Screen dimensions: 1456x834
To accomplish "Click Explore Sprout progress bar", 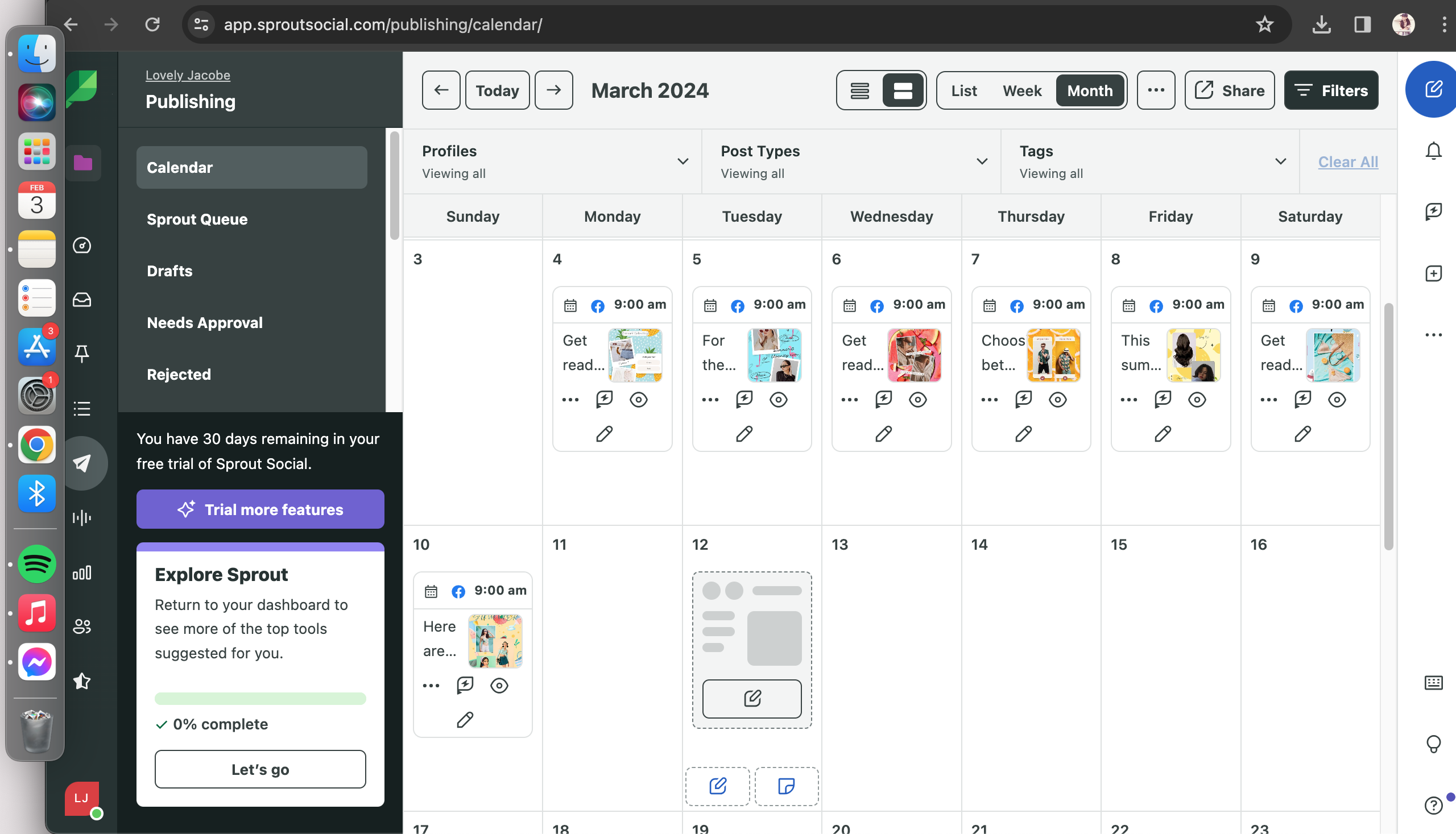I will click(x=260, y=698).
